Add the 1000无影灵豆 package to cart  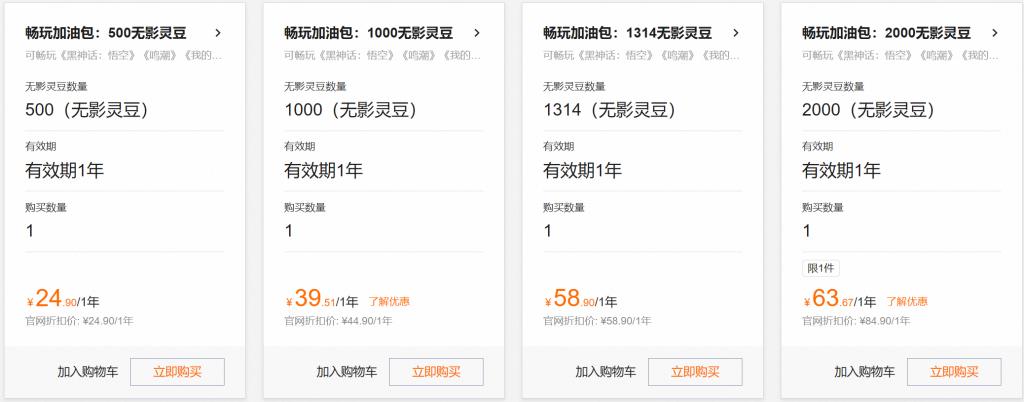tap(347, 372)
